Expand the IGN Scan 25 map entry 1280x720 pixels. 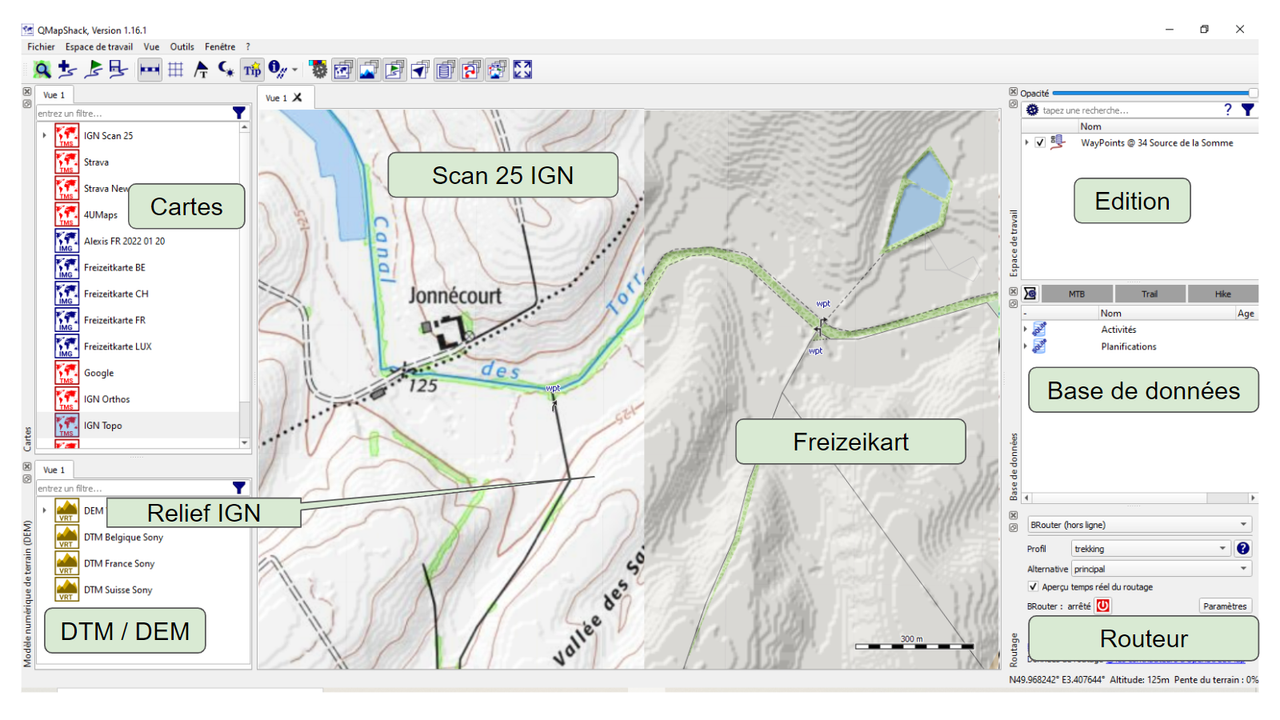(44, 135)
